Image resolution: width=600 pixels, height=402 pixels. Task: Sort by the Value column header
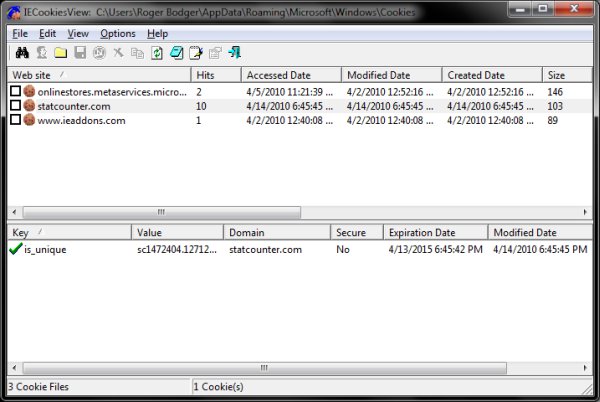178,232
